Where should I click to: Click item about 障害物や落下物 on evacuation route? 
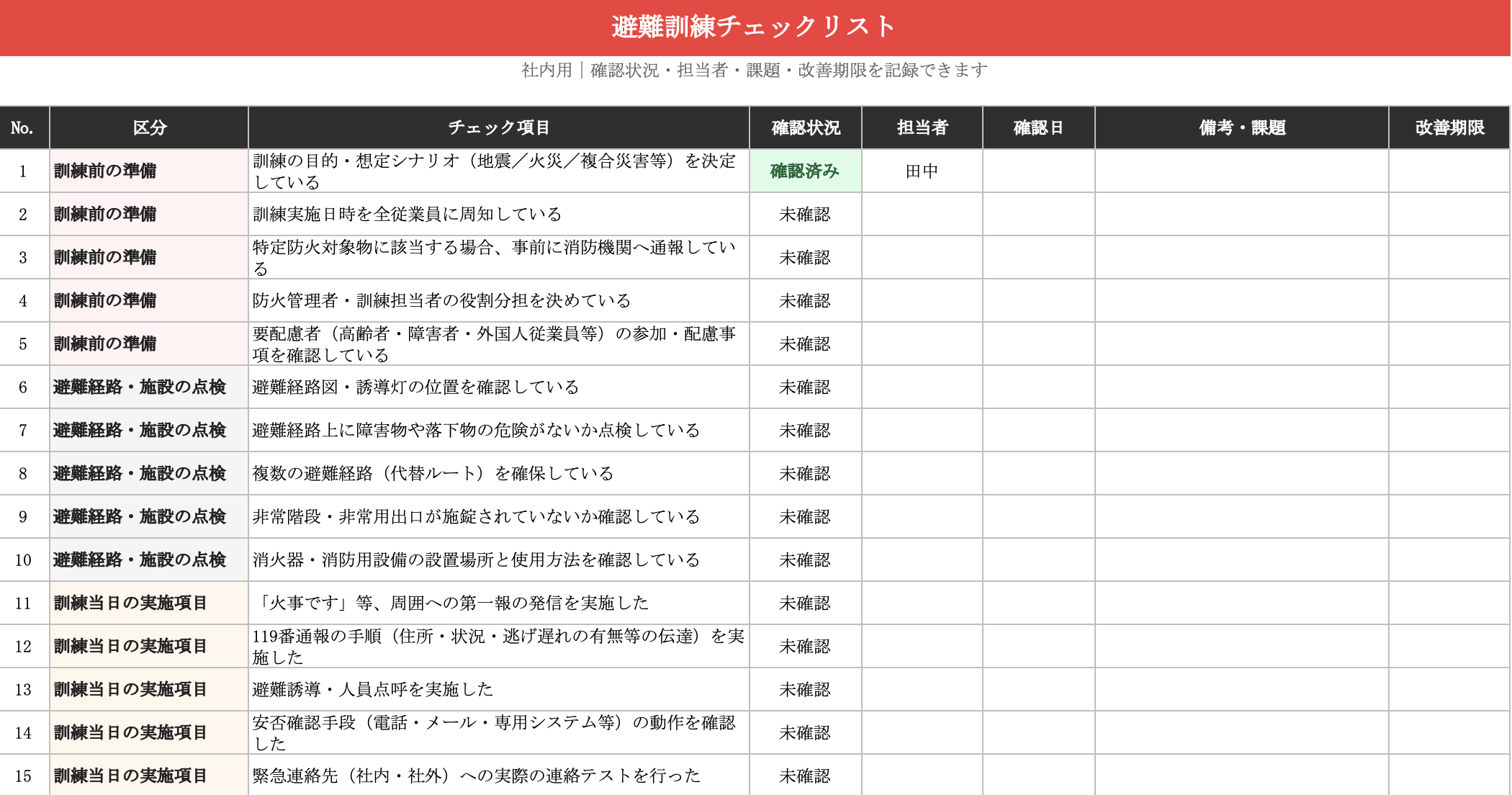(x=498, y=430)
